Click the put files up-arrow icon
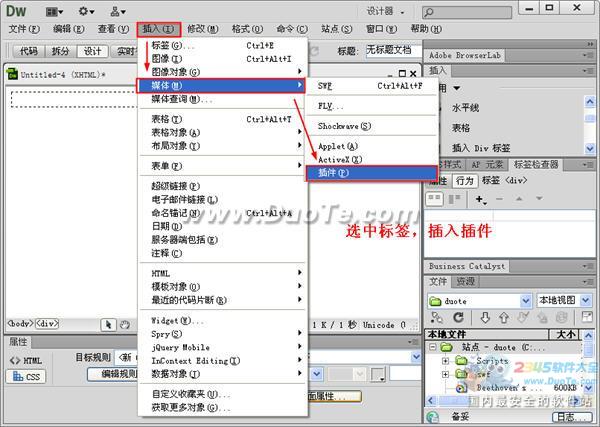600x427 pixels. pyautogui.click(x=504, y=318)
